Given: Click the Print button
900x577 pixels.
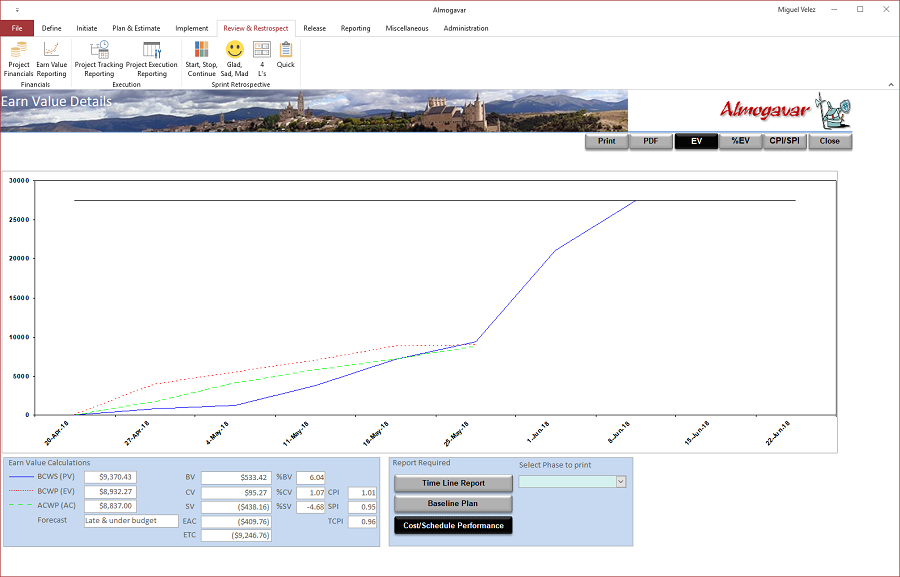Looking at the screenshot, I should [x=607, y=141].
